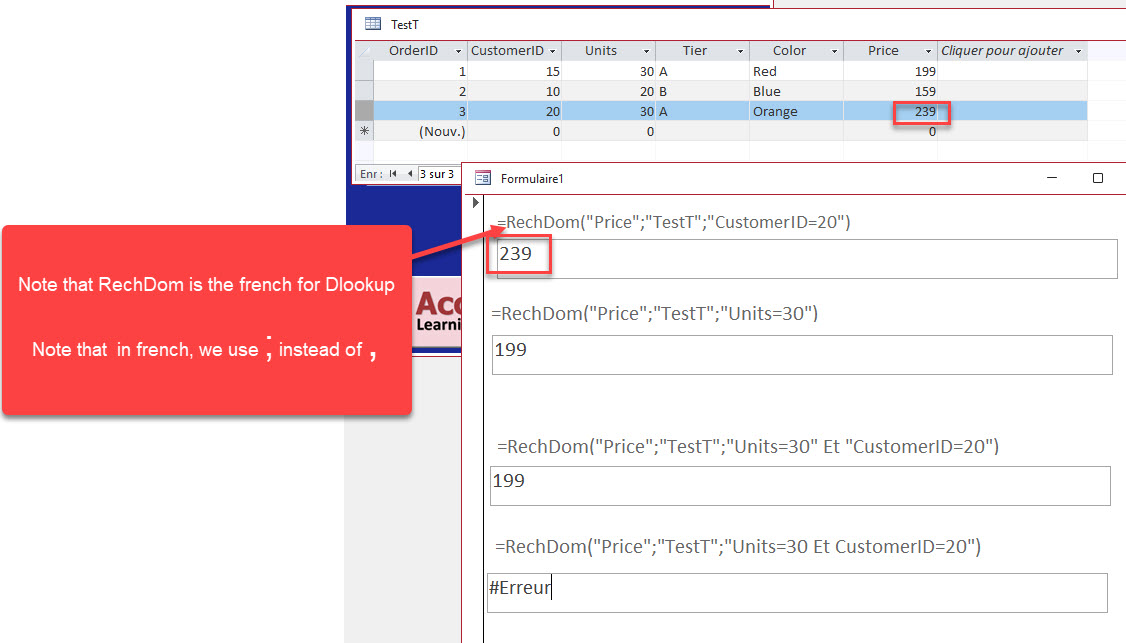The image size is (1126, 643).
Task: Click the Formulaire1 form icon
Action: (483, 178)
